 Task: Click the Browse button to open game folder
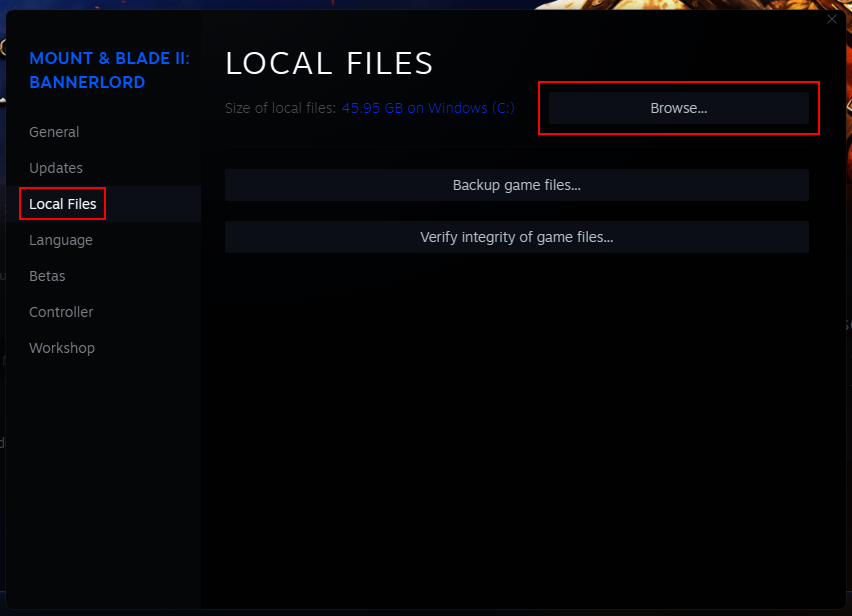click(678, 108)
